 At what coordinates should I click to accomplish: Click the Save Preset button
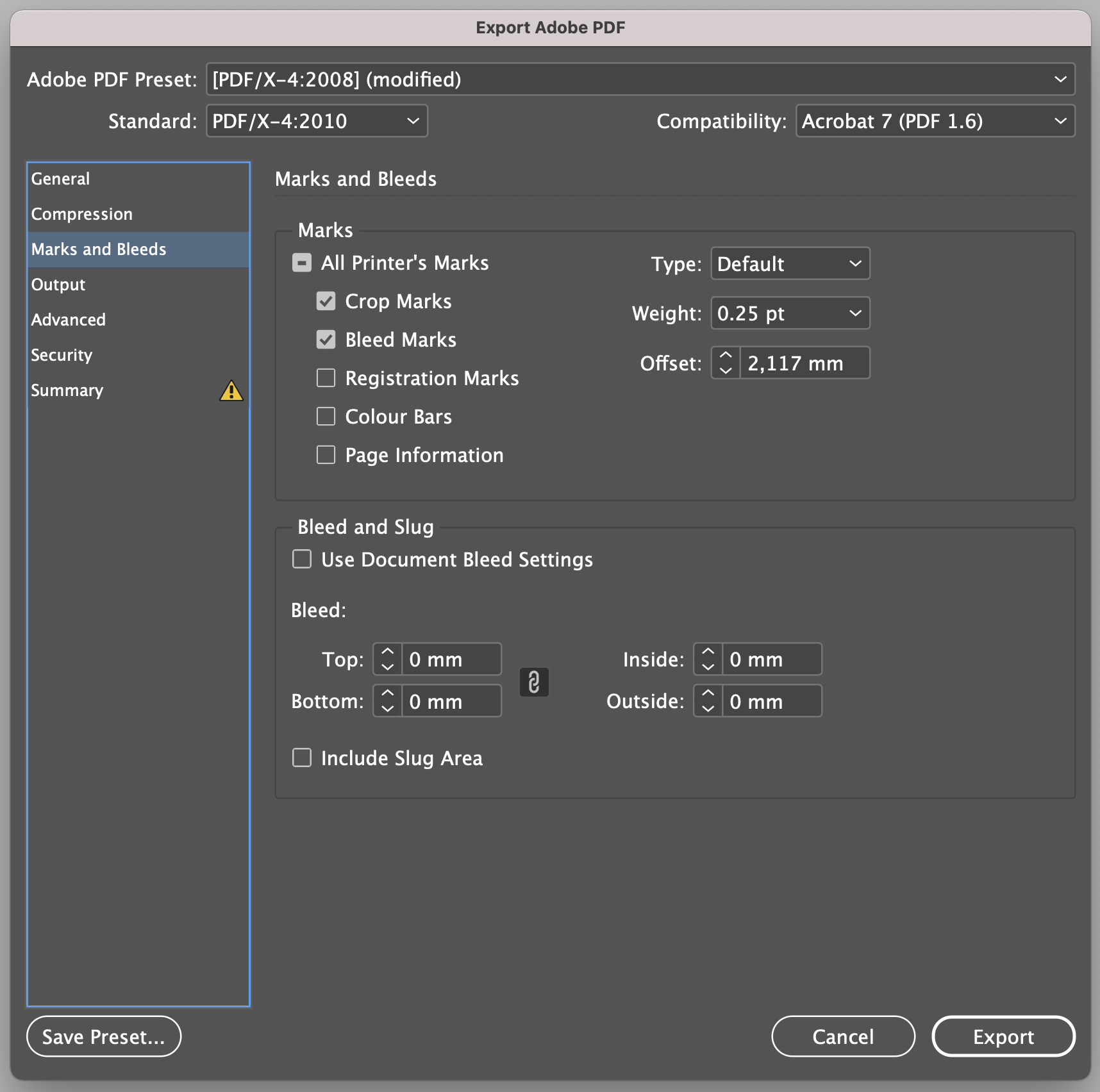pyautogui.click(x=104, y=1036)
